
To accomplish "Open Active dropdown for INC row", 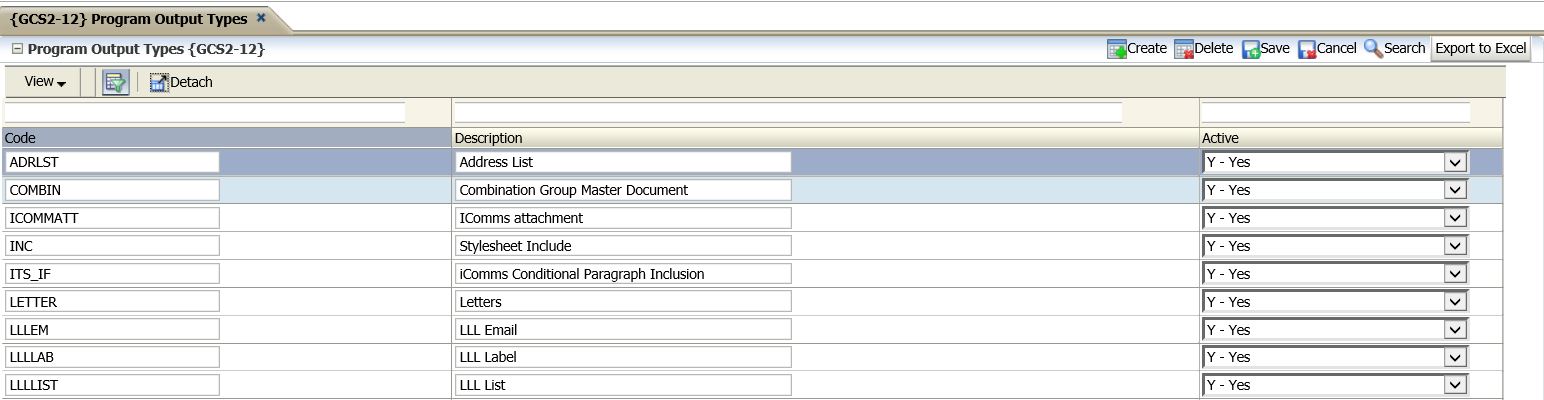I will click(1455, 246).
